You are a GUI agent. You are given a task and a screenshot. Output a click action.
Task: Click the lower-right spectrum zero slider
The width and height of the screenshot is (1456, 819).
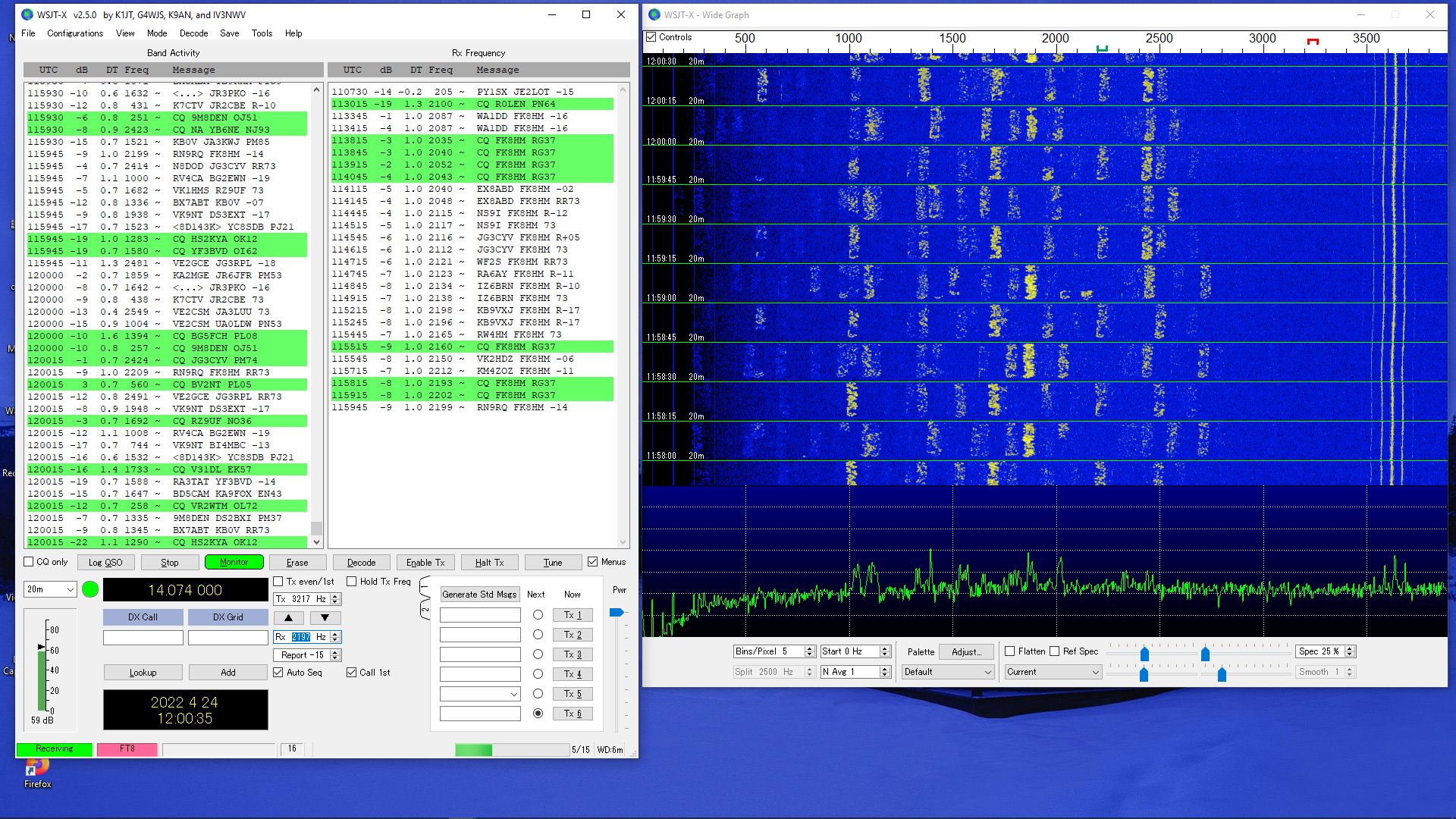pyautogui.click(x=1222, y=674)
